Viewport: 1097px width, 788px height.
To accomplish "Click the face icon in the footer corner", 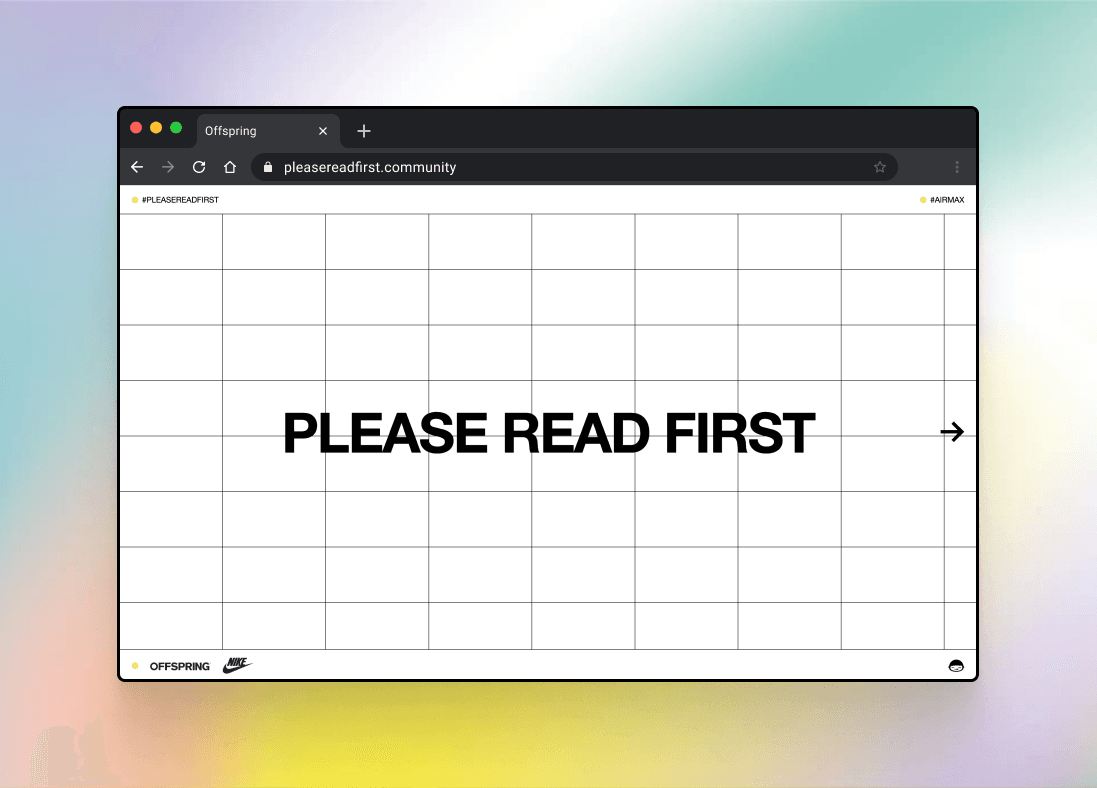I will click(956, 666).
